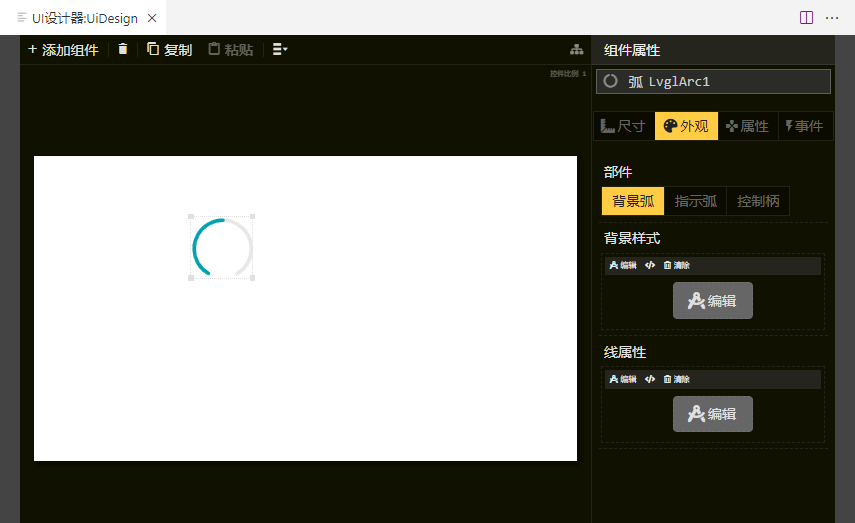855x523 pixels.
Task: Switch to the 事件 tab
Action: tap(805, 126)
